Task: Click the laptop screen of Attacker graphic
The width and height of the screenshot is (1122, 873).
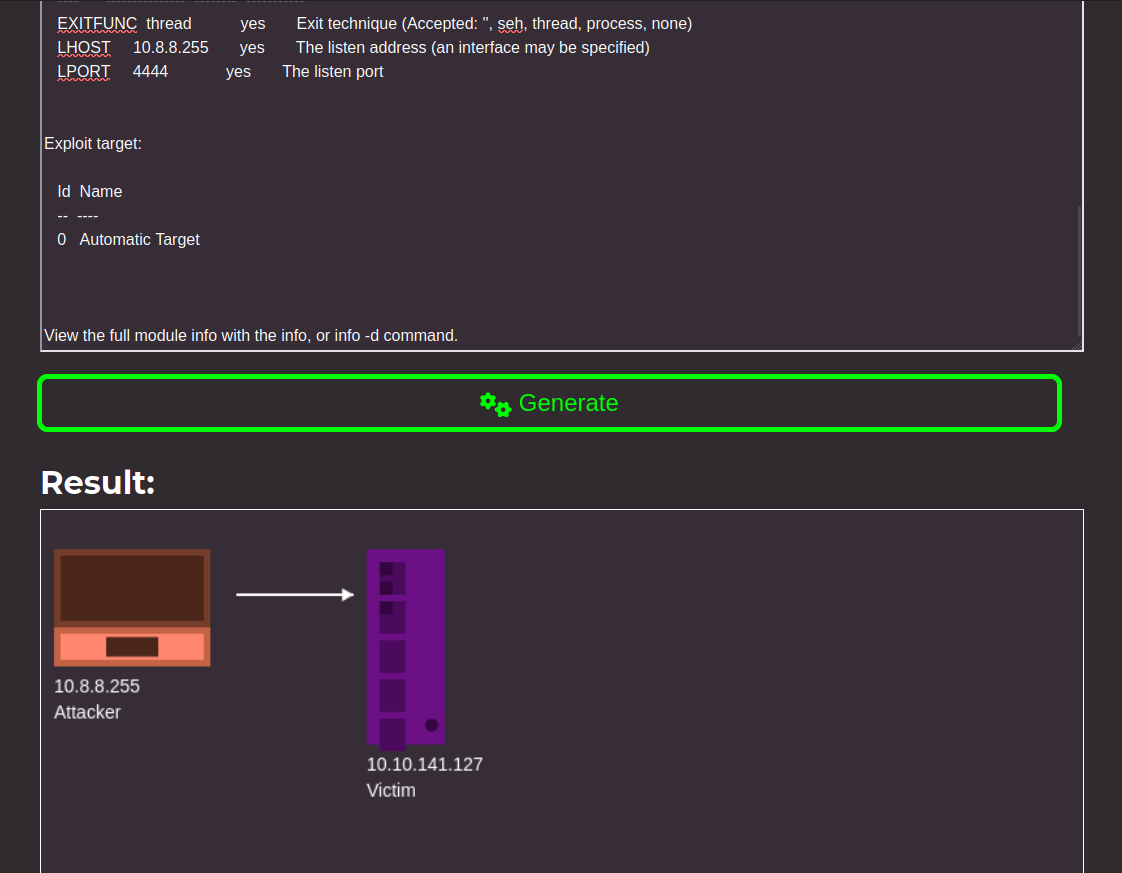Action: [x=132, y=588]
